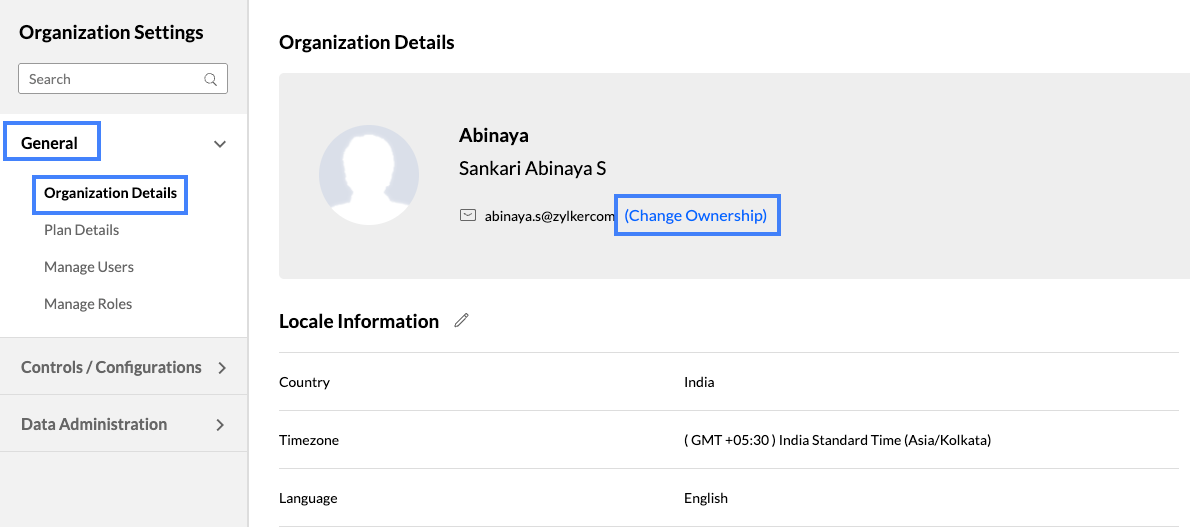Click the email envelope icon
The width and height of the screenshot is (1190, 527).
click(x=467, y=215)
